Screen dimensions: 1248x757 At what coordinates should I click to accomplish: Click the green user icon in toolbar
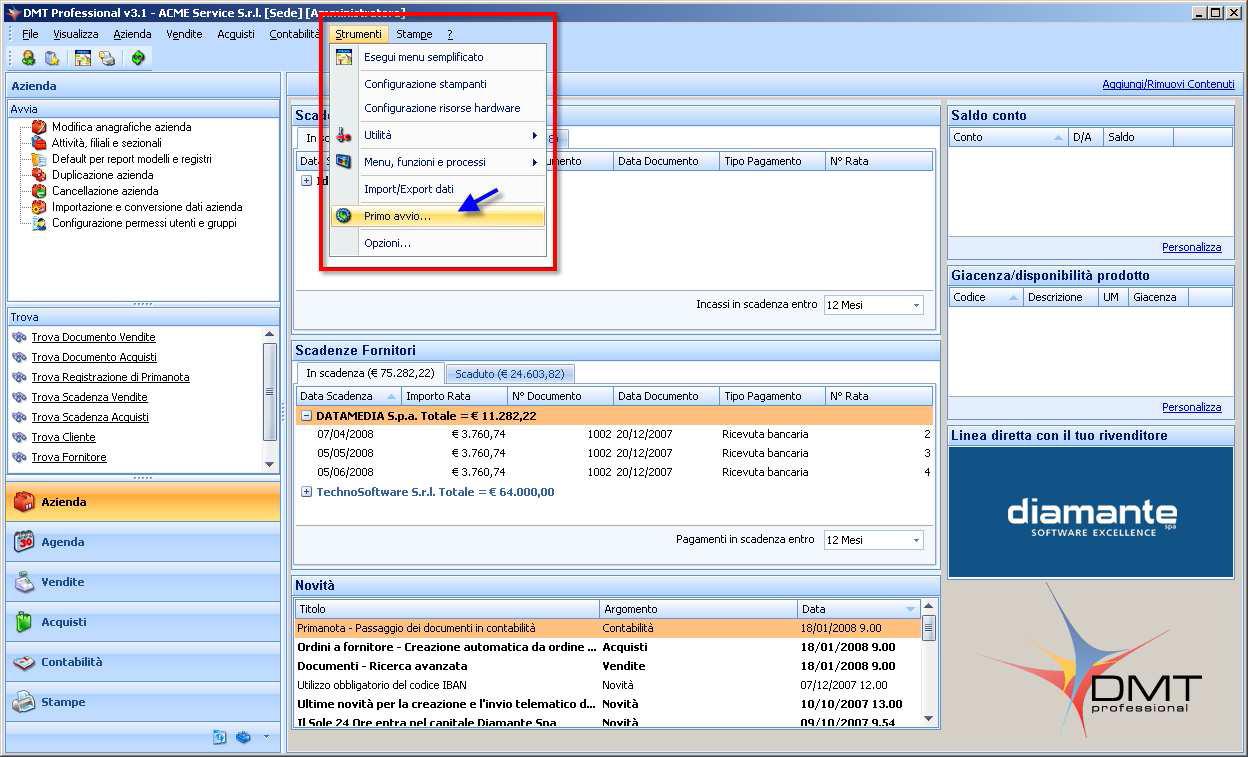pyautogui.click(x=28, y=58)
